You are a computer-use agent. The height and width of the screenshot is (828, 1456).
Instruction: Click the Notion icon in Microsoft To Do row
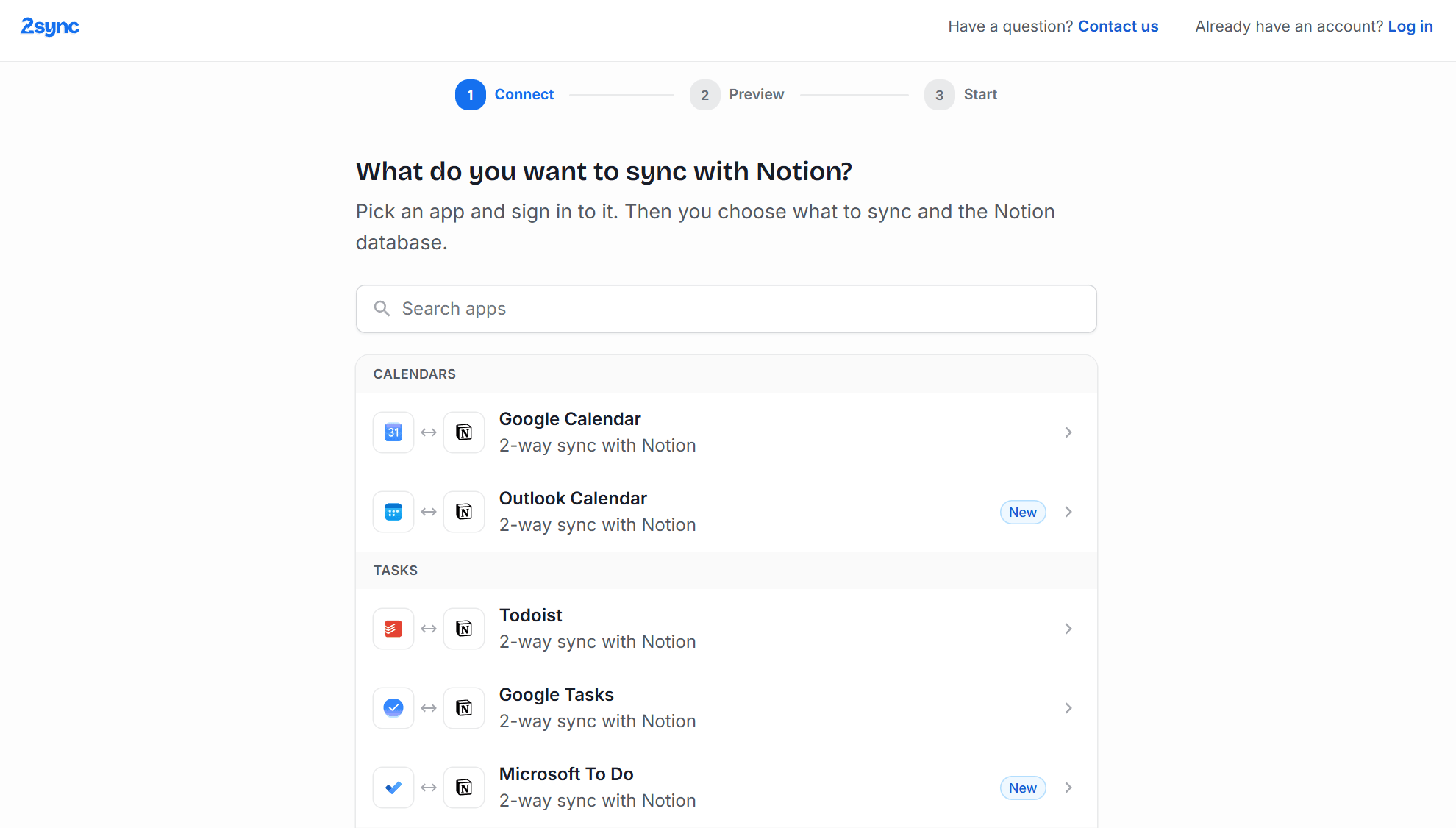[464, 788]
